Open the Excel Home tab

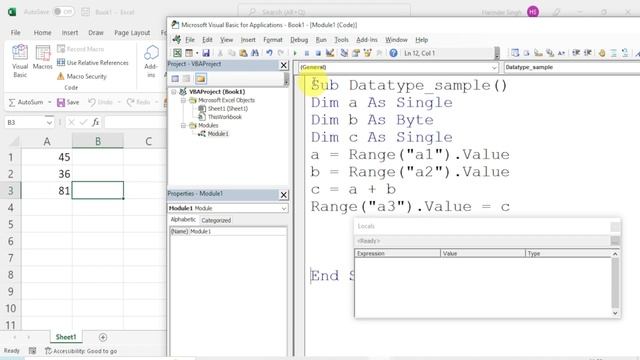(x=42, y=33)
